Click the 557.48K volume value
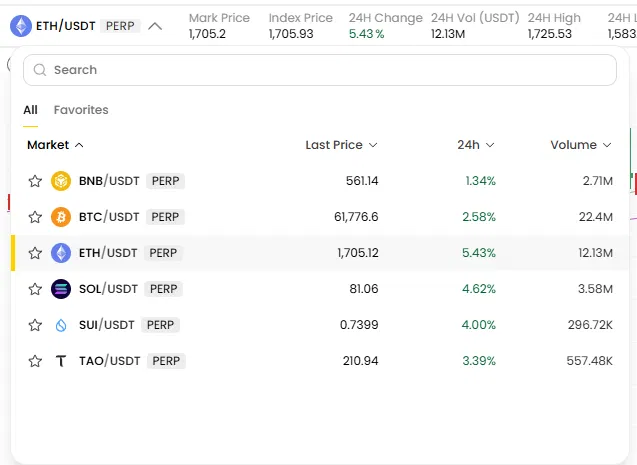 pos(589,361)
